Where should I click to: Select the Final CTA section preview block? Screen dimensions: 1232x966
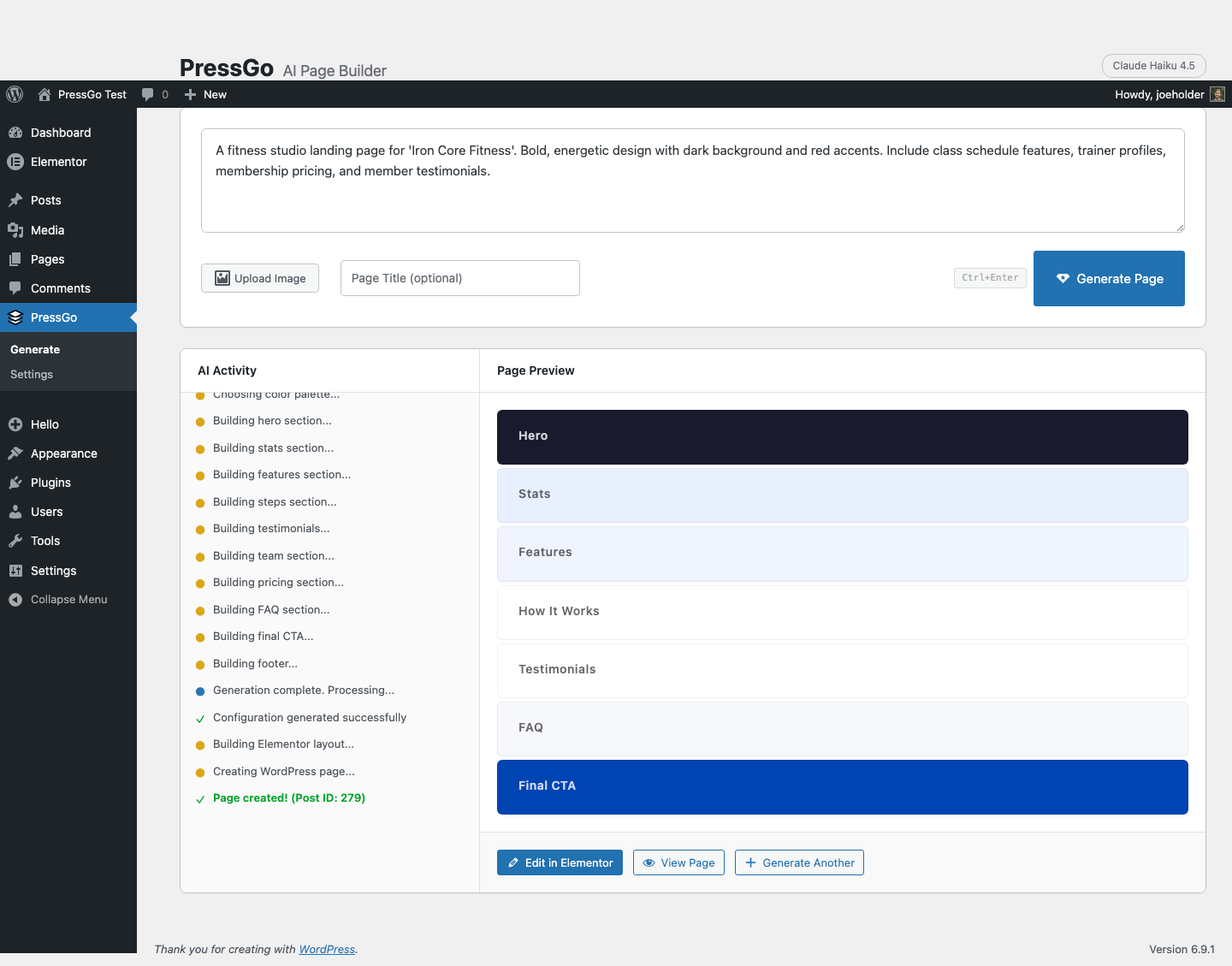[843, 787]
